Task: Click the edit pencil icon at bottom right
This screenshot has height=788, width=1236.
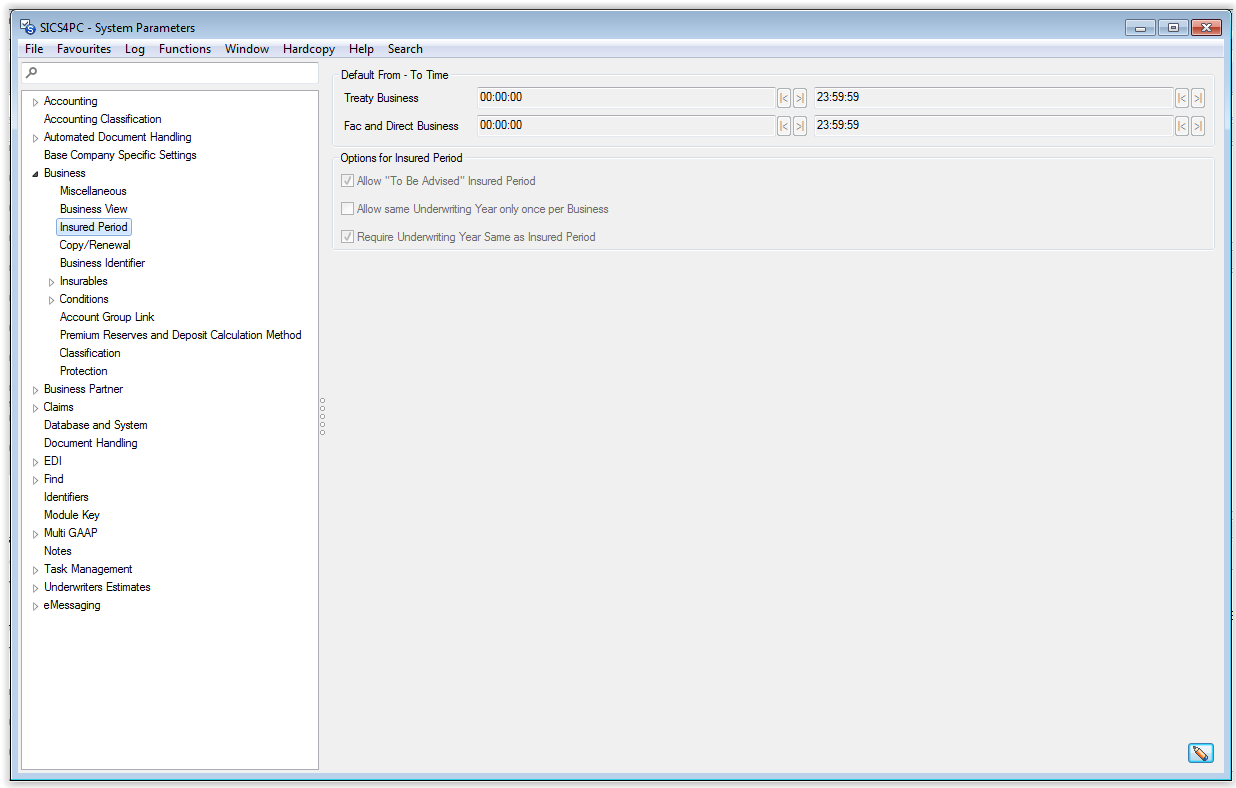Action: point(1200,753)
